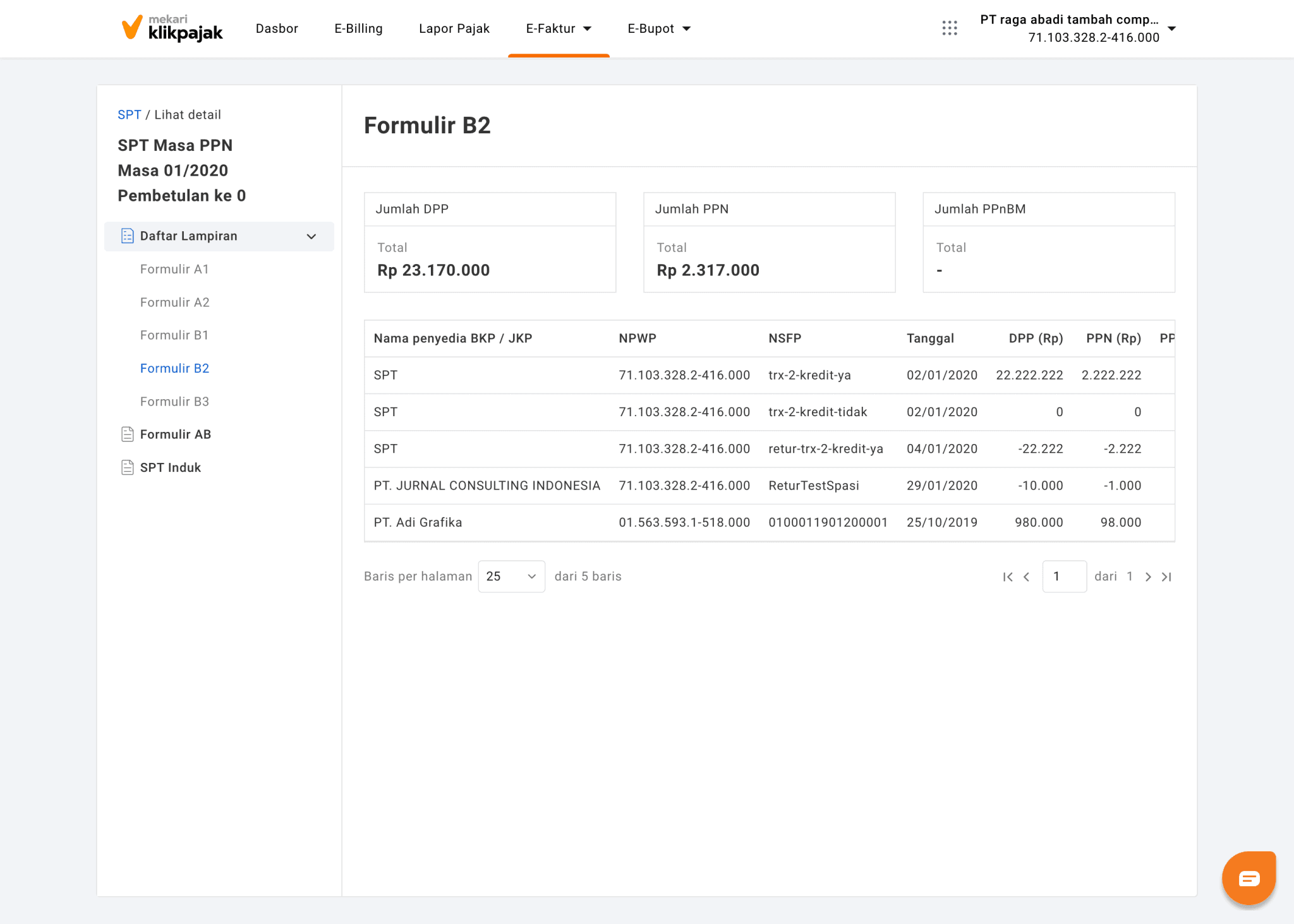Collapse the Daftar Lampiran section
Viewport: 1294px width, 924px height.
pyautogui.click(x=311, y=236)
